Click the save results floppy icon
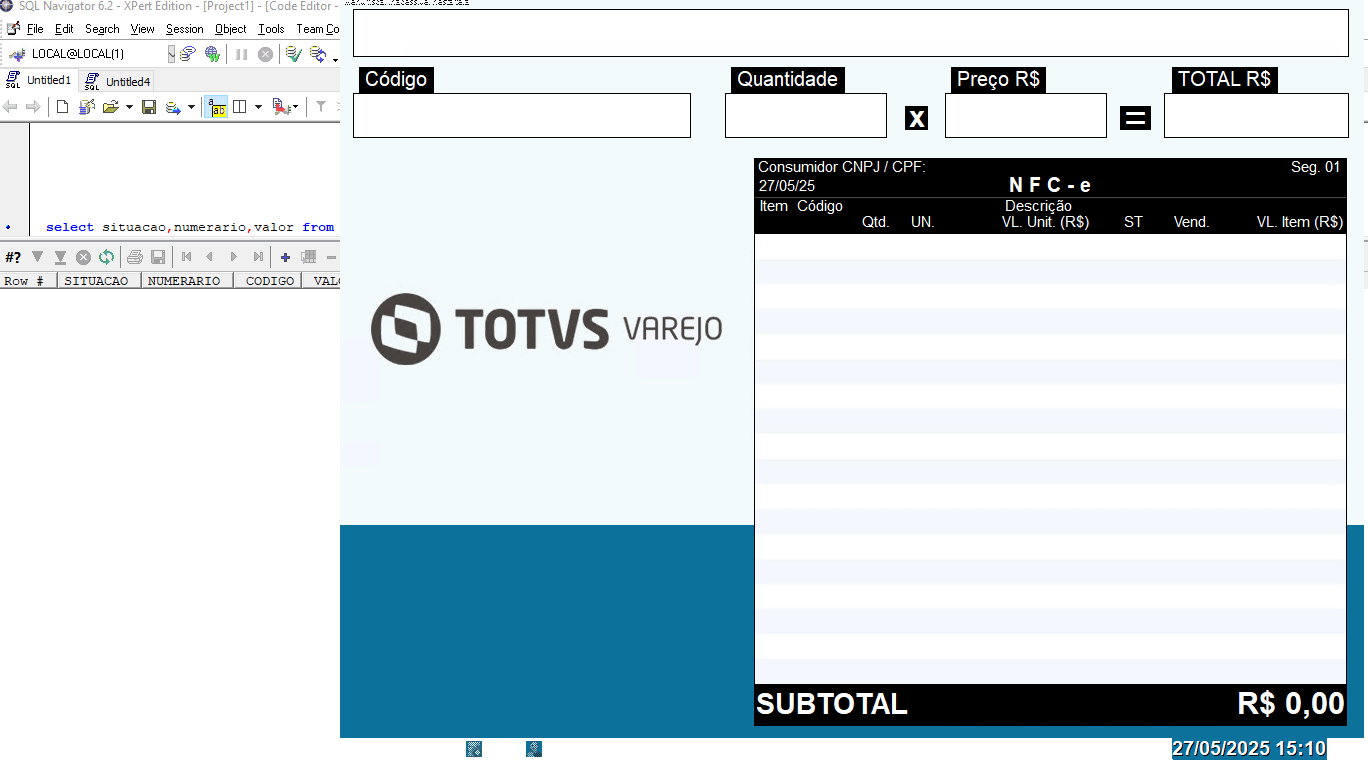 (x=158, y=257)
